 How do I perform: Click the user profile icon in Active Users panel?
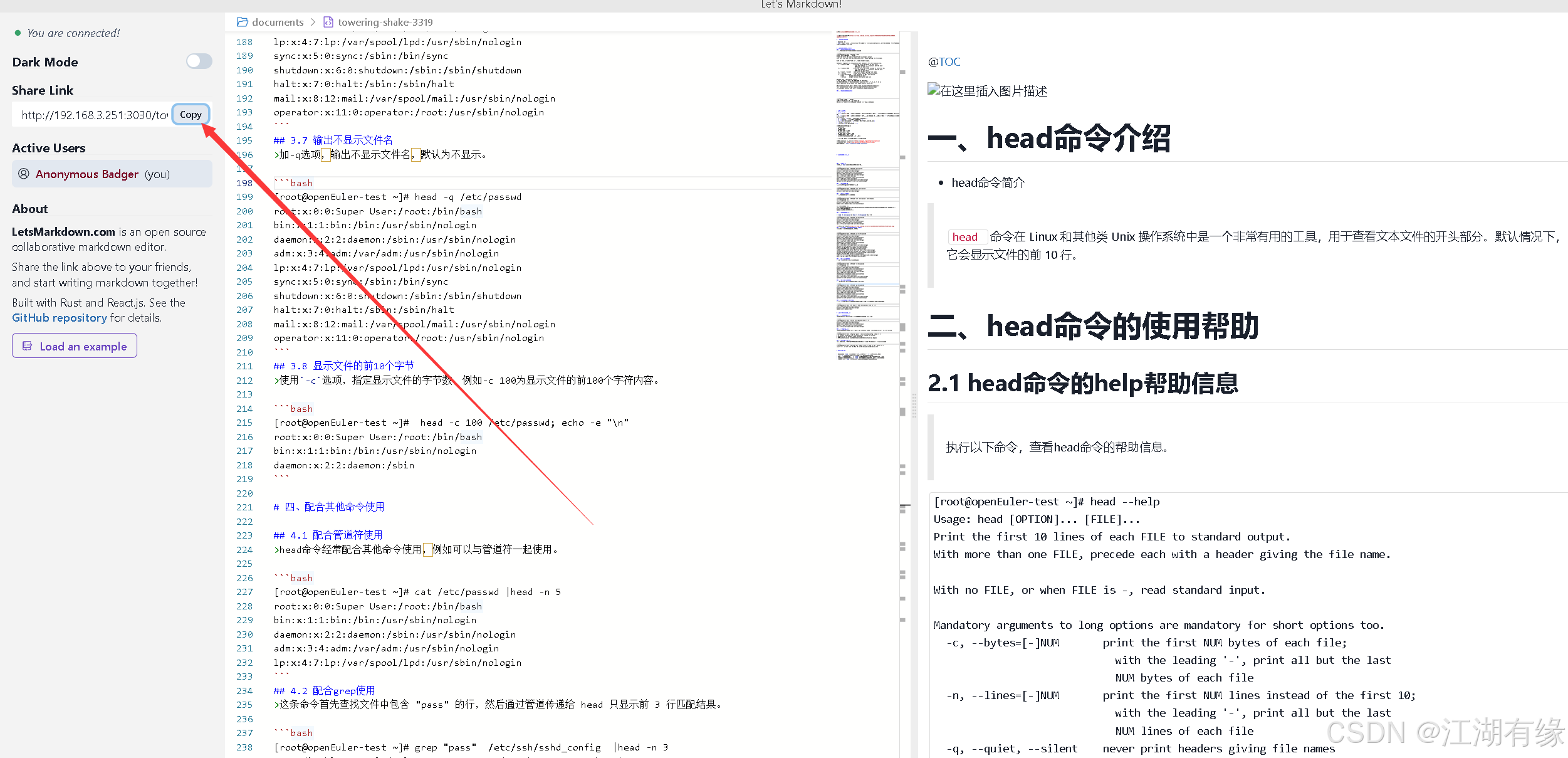[x=24, y=174]
